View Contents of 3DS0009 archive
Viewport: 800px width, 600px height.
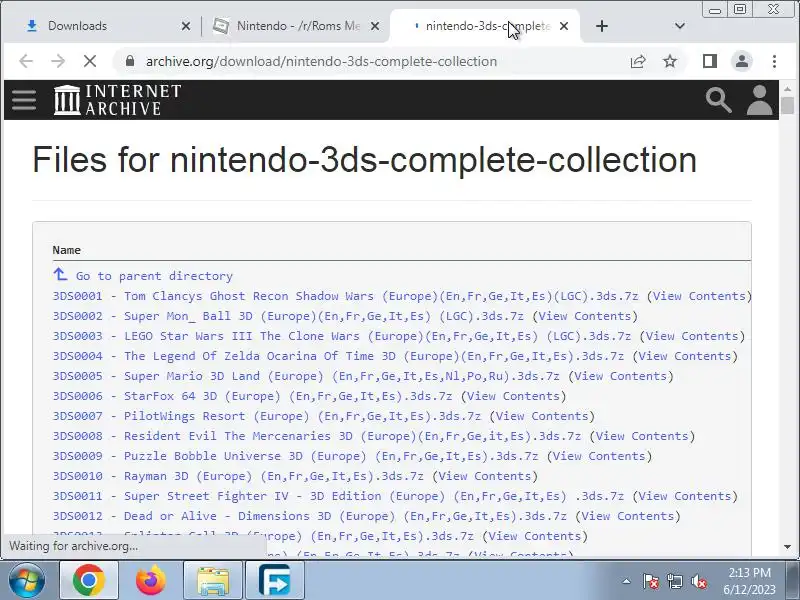pos(599,456)
